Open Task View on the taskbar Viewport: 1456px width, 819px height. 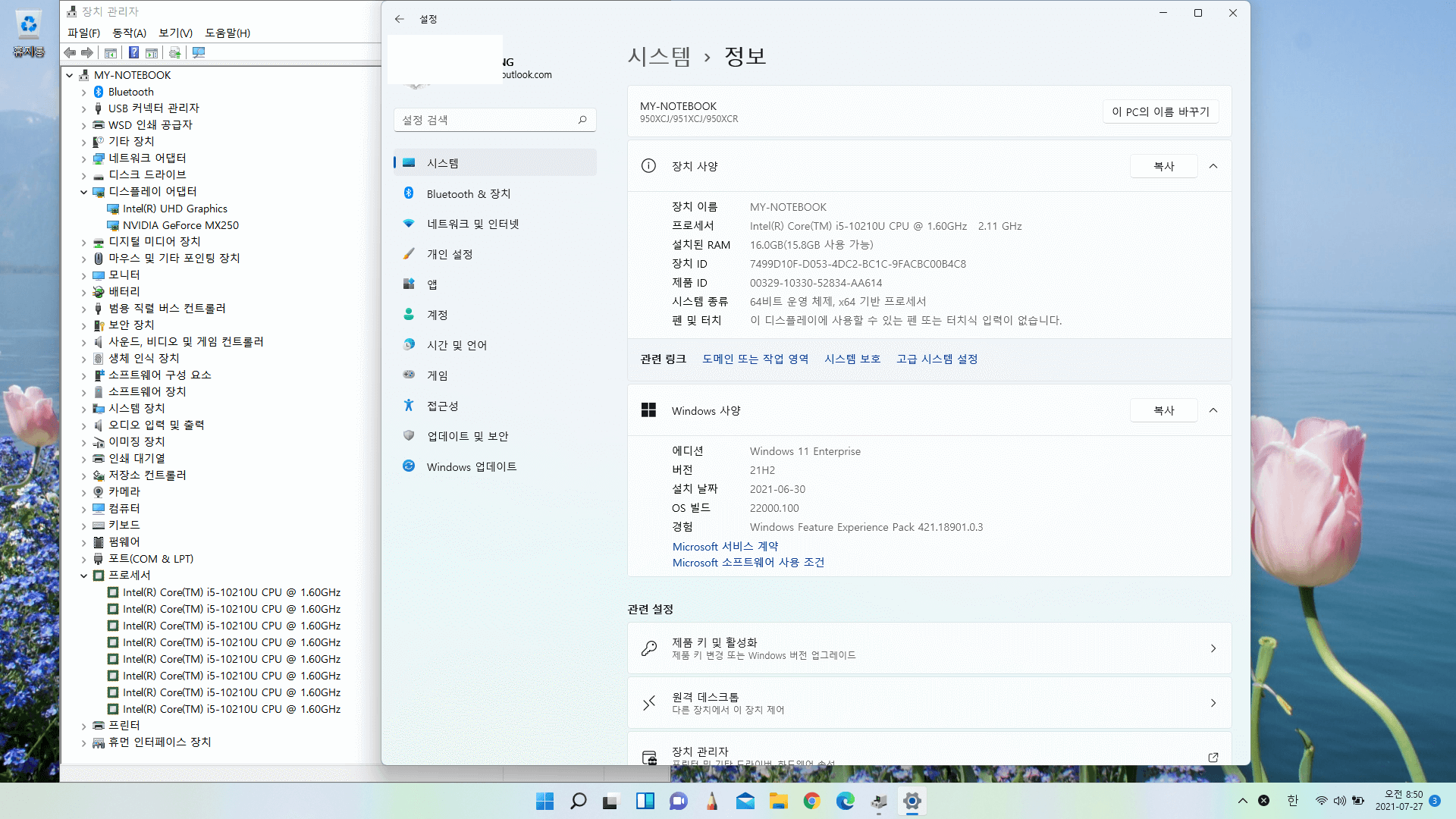pyautogui.click(x=611, y=801)
